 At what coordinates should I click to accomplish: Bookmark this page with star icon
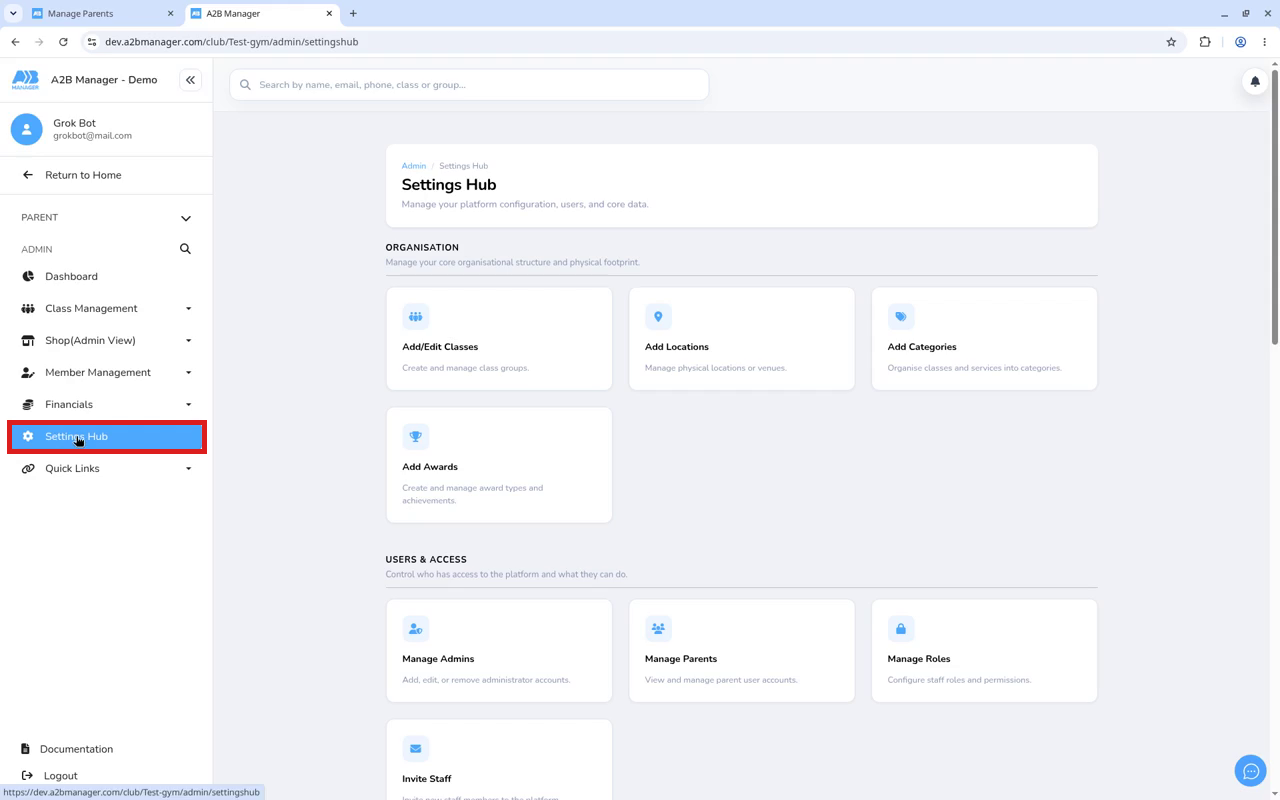[1171, 42]
